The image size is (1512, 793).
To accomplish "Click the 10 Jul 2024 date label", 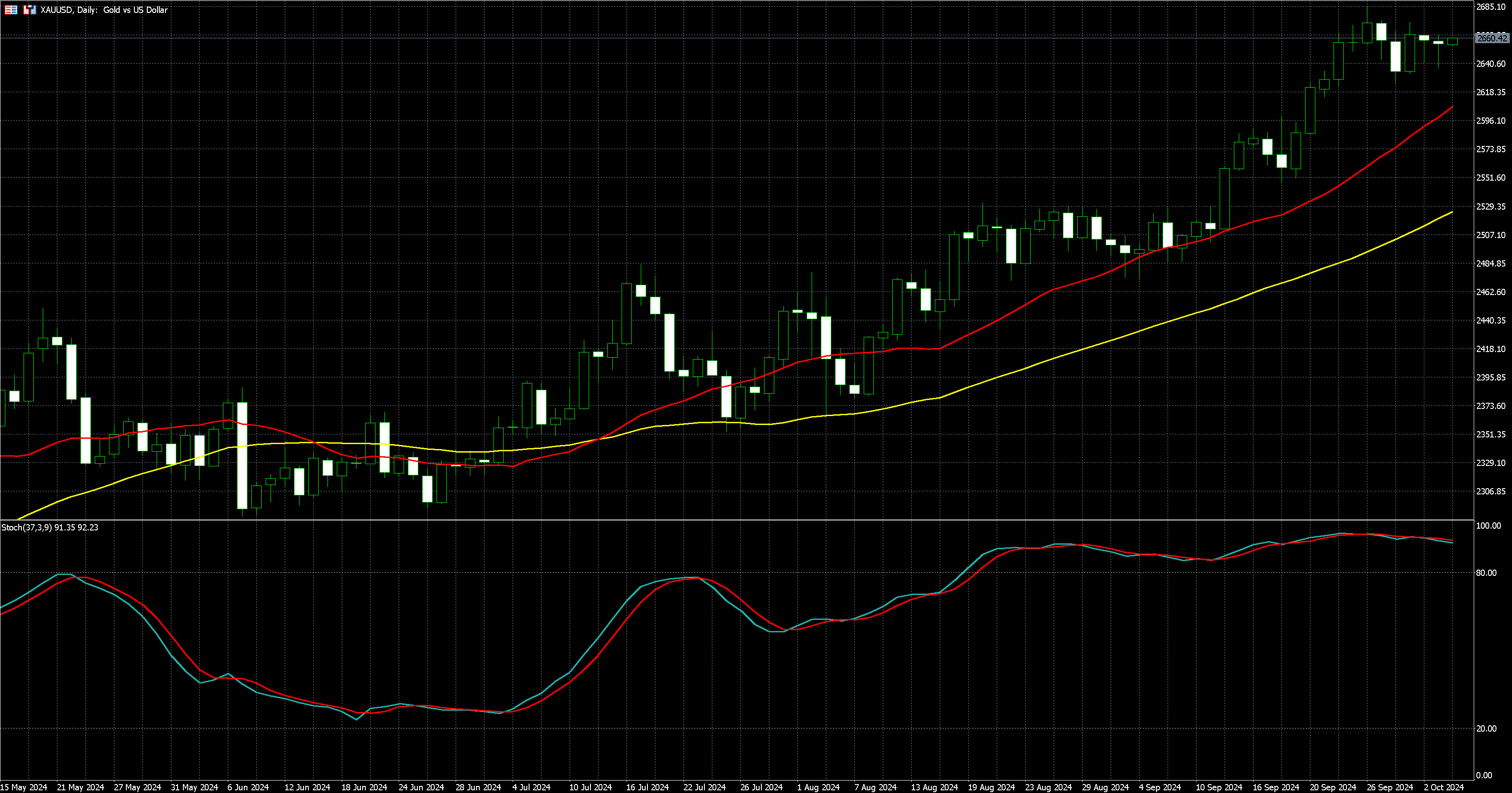I will 590,787.
